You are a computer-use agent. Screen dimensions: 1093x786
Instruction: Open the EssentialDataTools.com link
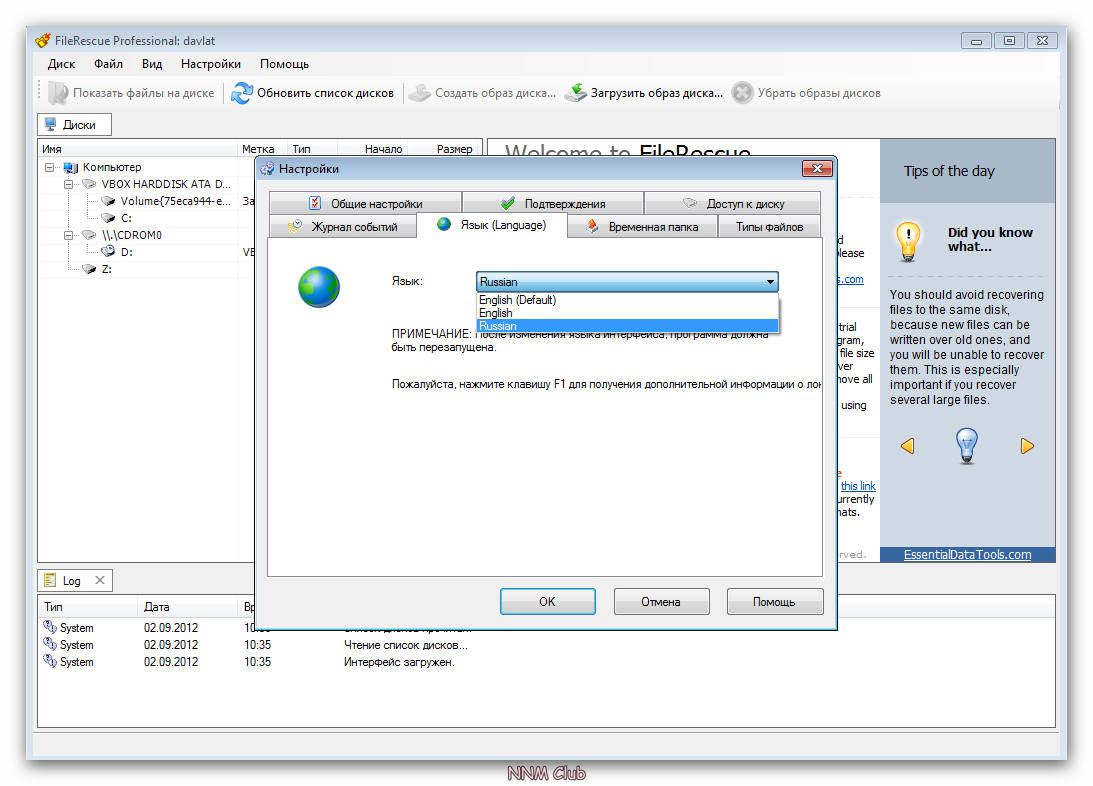[x=967, y=555]
